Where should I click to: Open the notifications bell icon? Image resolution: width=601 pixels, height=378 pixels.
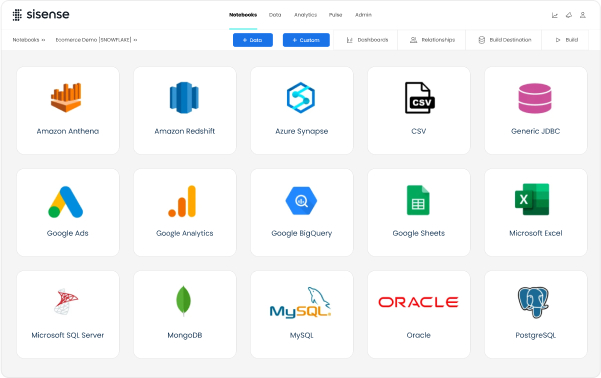click(x=569, y=15)
